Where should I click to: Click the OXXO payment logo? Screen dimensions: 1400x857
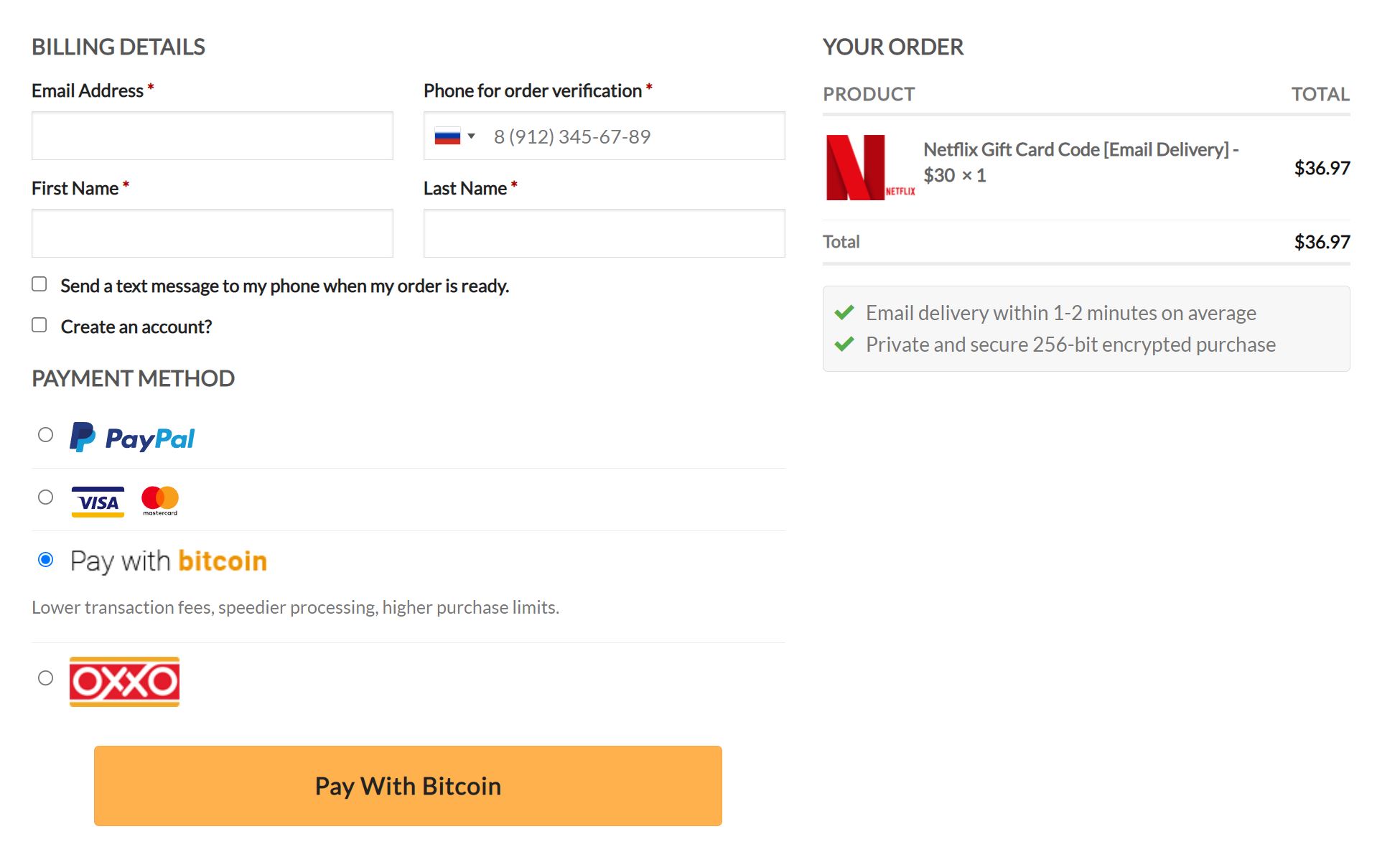(x=124, y=681)
